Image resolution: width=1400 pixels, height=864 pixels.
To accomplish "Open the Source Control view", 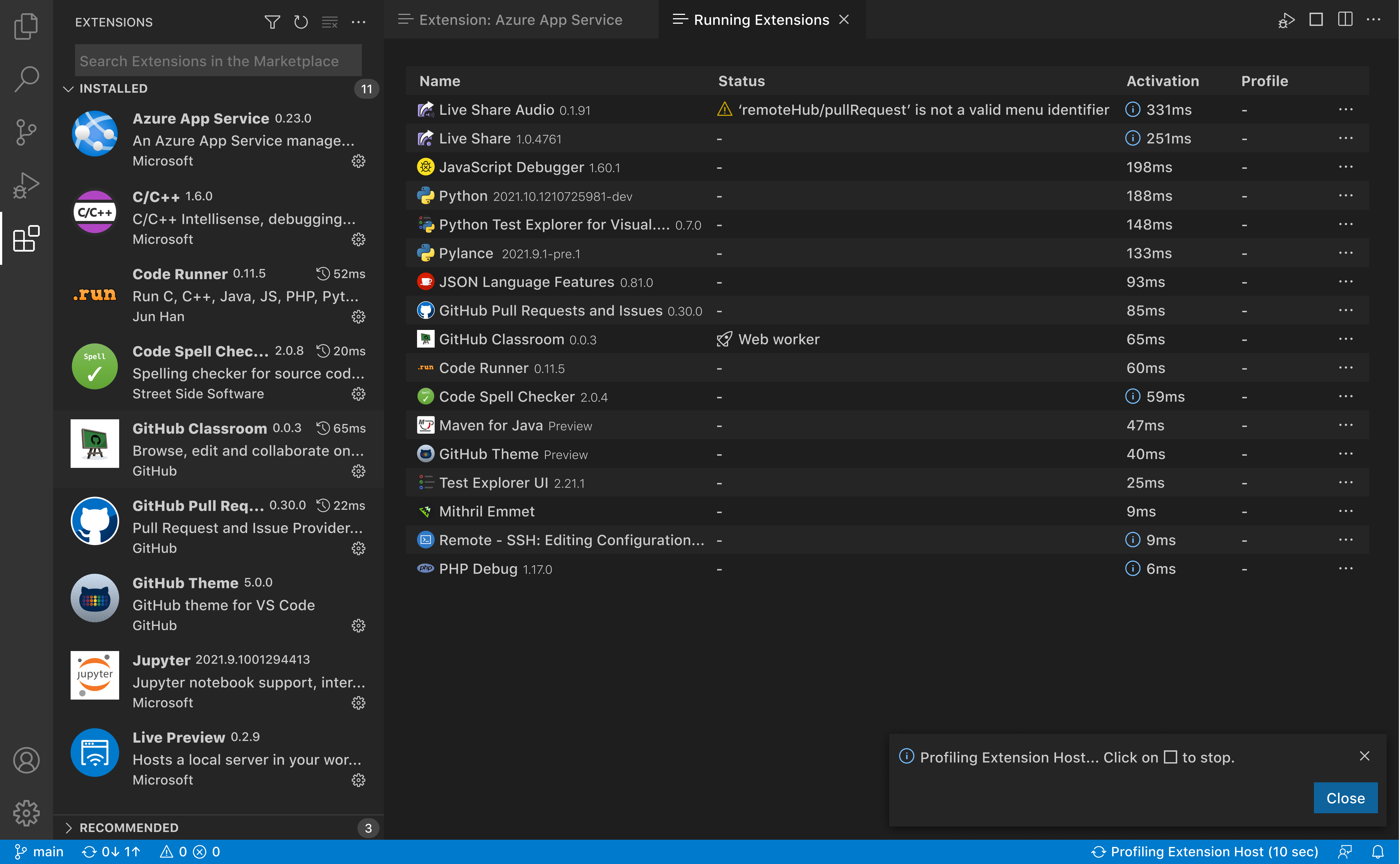I will coord(26,132).
